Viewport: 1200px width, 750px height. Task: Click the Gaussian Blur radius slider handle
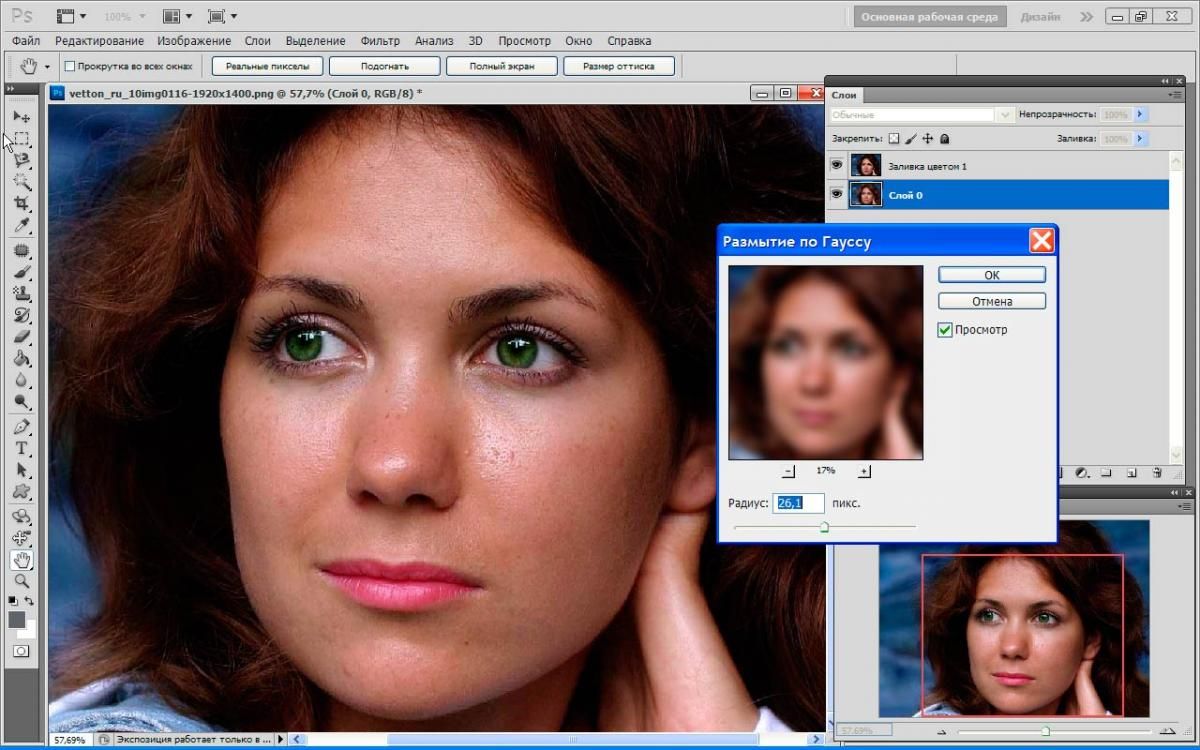pos(825,527)
